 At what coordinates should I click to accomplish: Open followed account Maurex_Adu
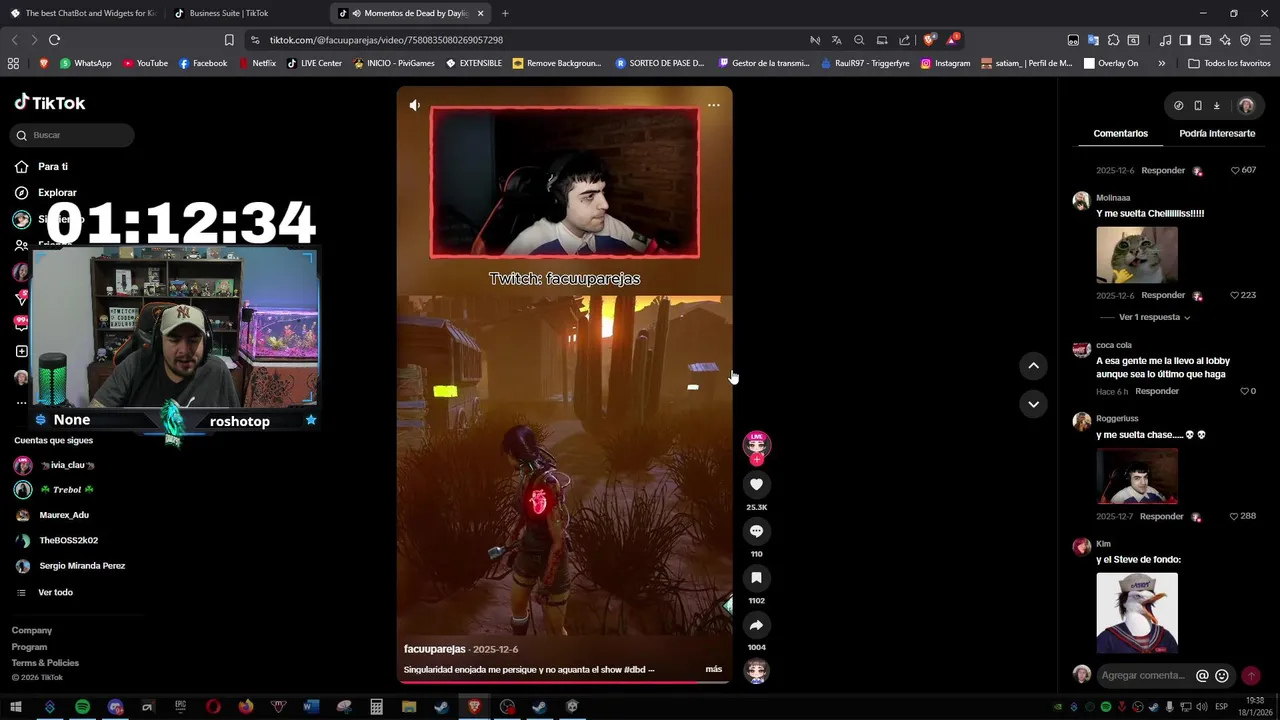click(x=63, y=515)
